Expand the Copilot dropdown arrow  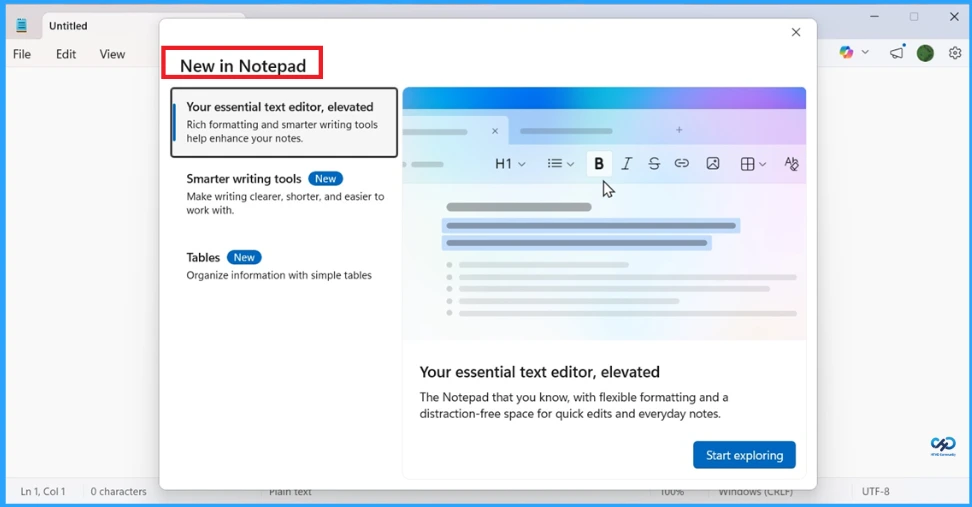pos(865,53)
